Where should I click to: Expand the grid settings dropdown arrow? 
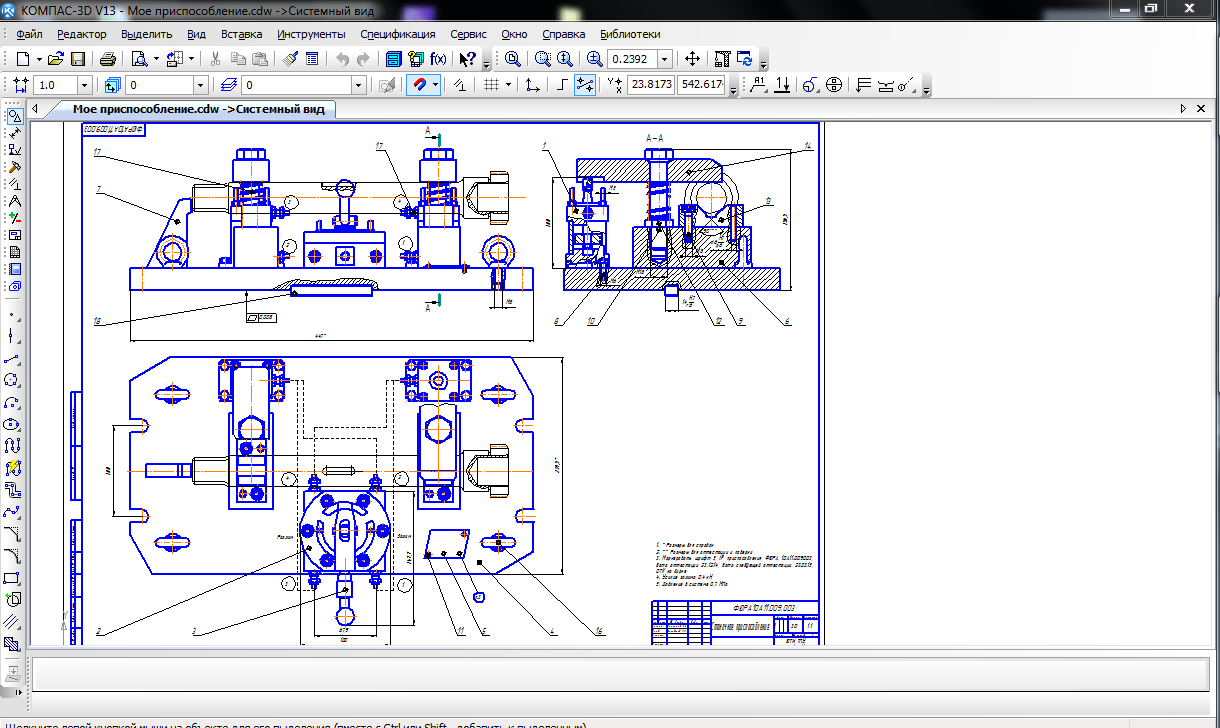click(509, 85)
